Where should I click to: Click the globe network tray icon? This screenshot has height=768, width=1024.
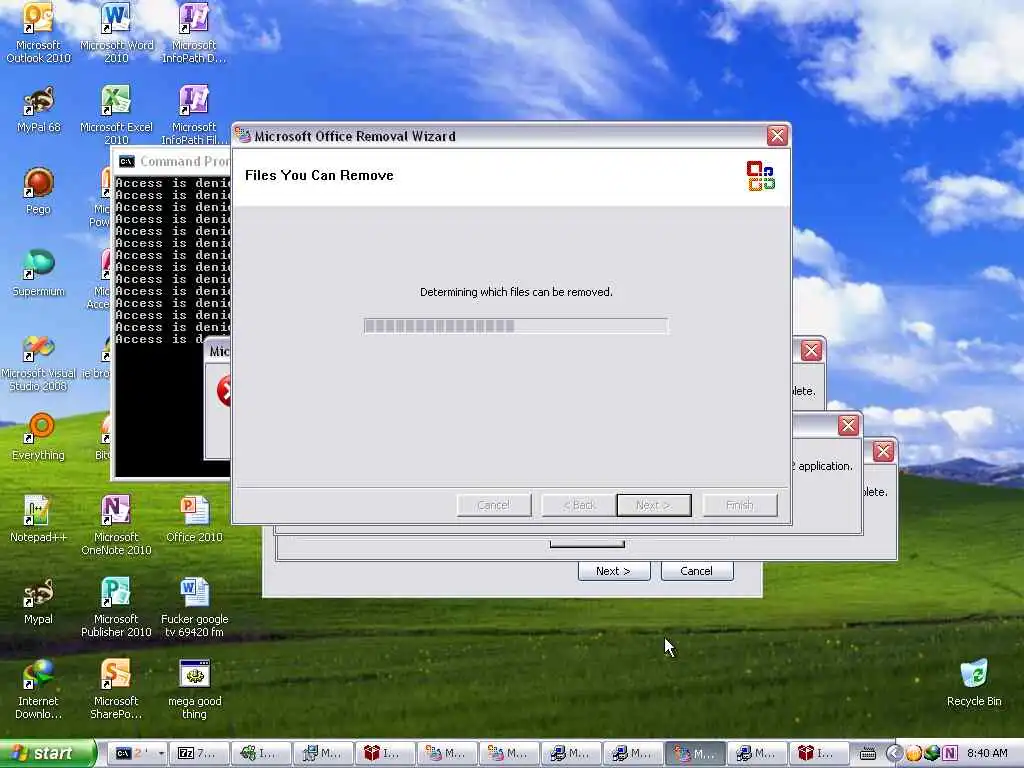tap(932, 753)
